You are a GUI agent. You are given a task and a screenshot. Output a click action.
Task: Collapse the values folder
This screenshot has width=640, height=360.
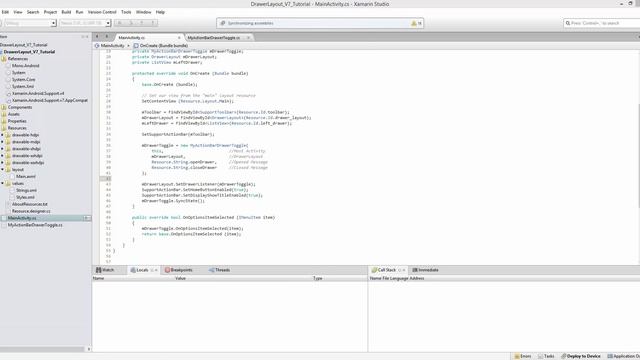(2, 183)
